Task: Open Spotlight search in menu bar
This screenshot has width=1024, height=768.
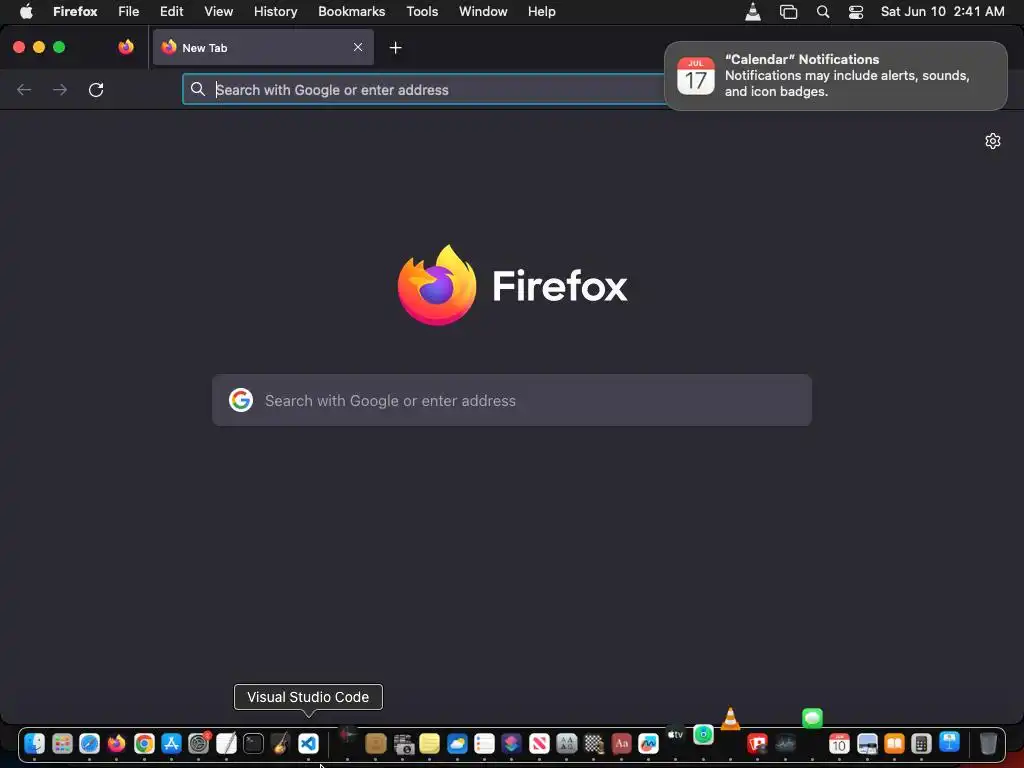Action: click(x=823, y=11)
